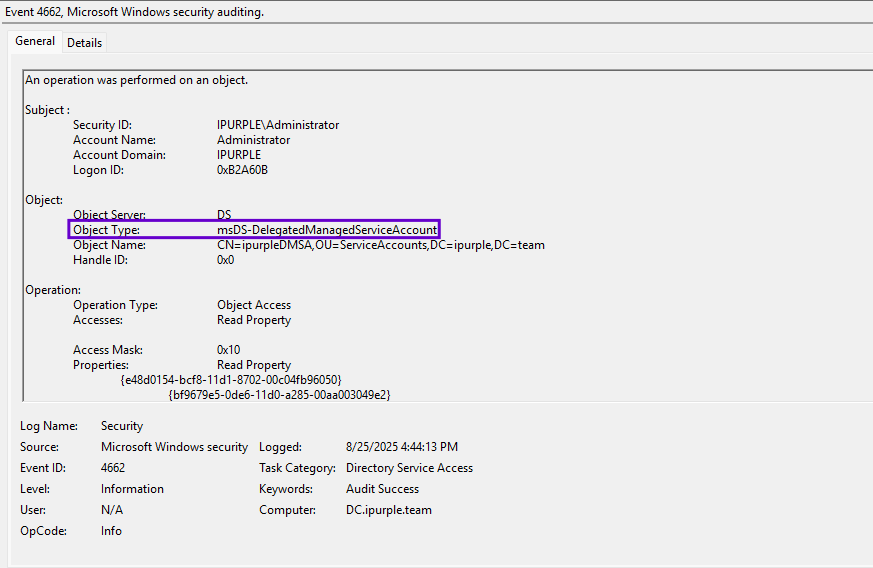The height and width of the screenshot is (568, 873).
Task: Click the Logon ID value 0xB2A60B
Action: [242, 170]
